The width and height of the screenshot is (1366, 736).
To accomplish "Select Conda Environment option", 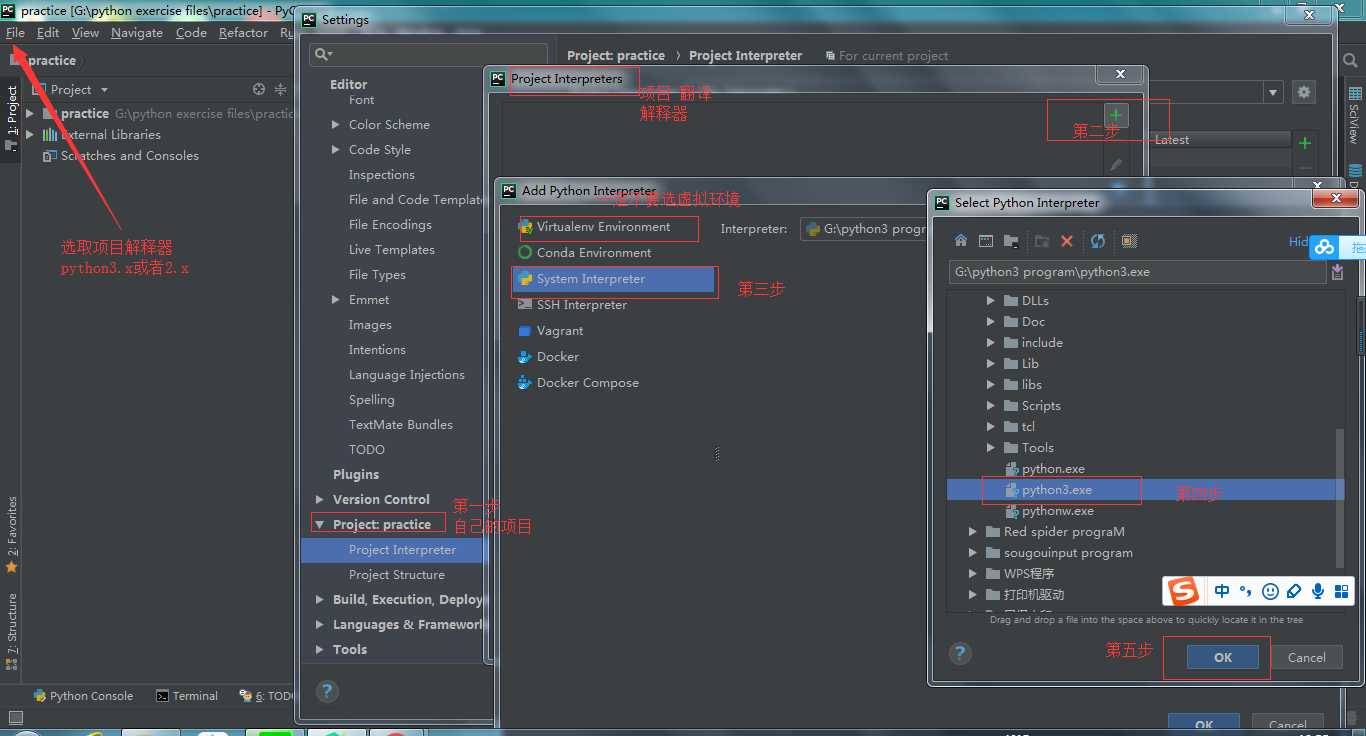I will click(584, 253).
